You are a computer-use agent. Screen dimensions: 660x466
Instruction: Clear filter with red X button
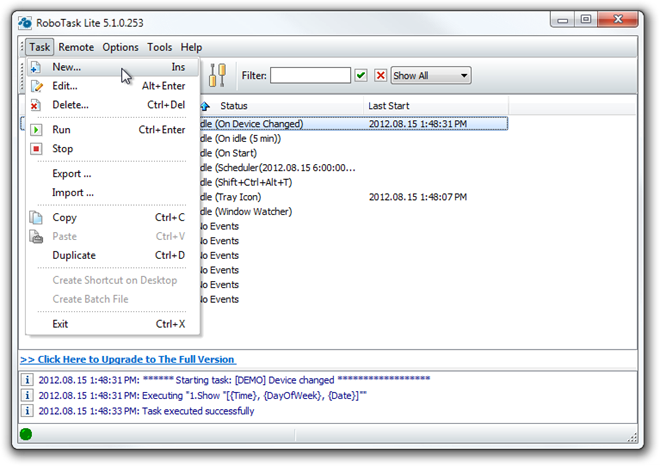click(381, 76)
